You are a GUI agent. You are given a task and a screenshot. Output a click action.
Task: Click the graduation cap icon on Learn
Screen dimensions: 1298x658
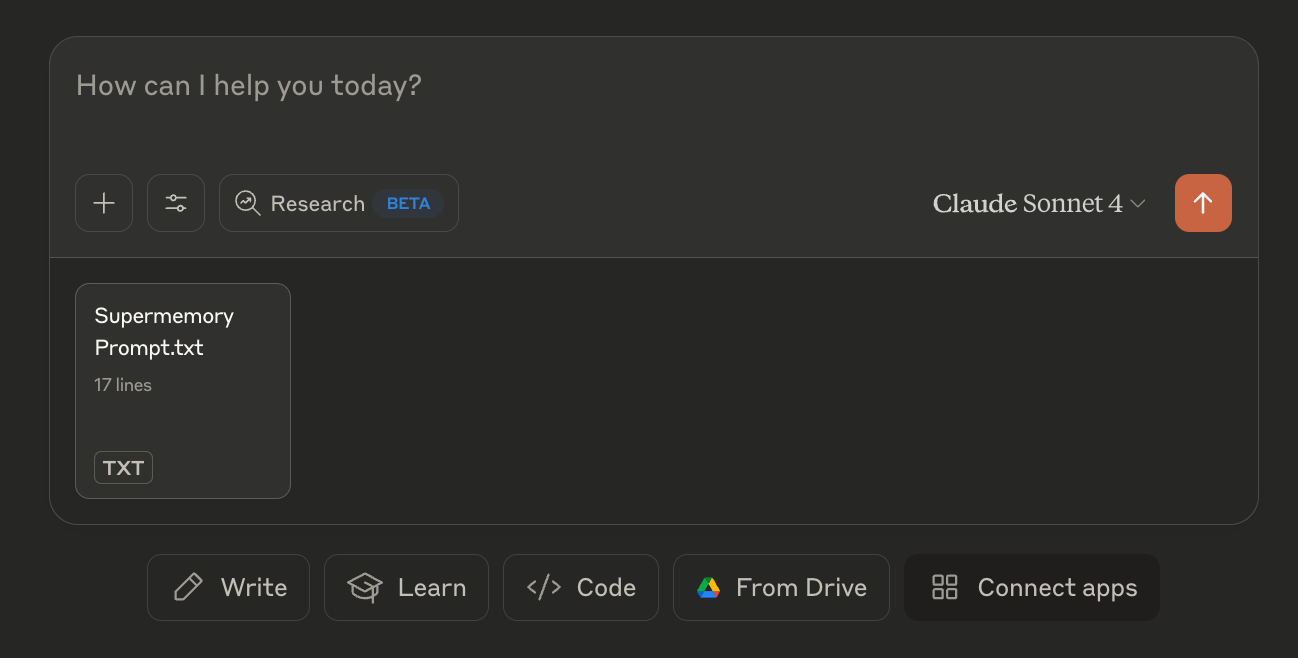coord(365,587)
